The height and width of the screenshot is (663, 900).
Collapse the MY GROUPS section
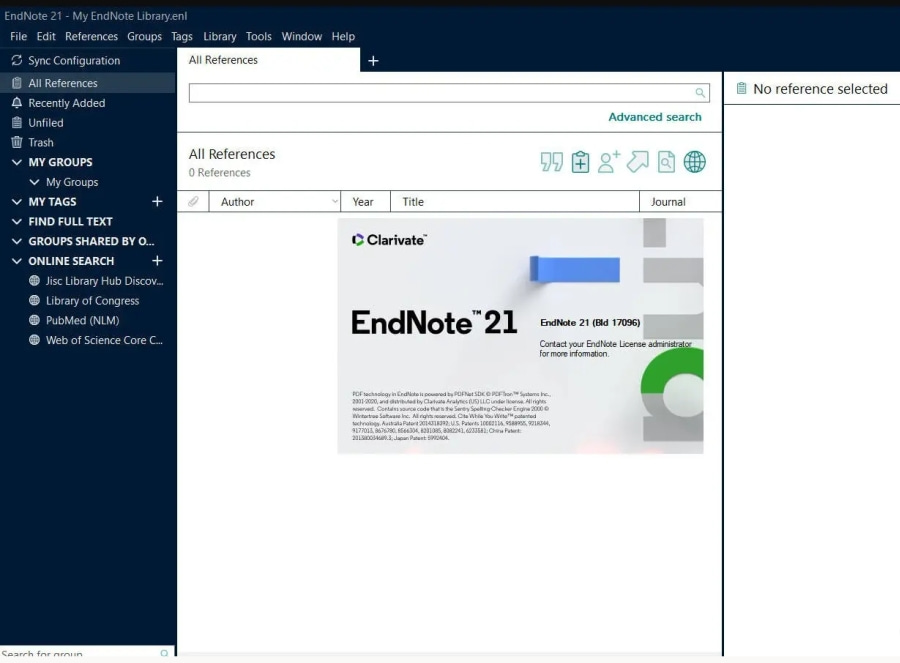[x=16, y=162]
